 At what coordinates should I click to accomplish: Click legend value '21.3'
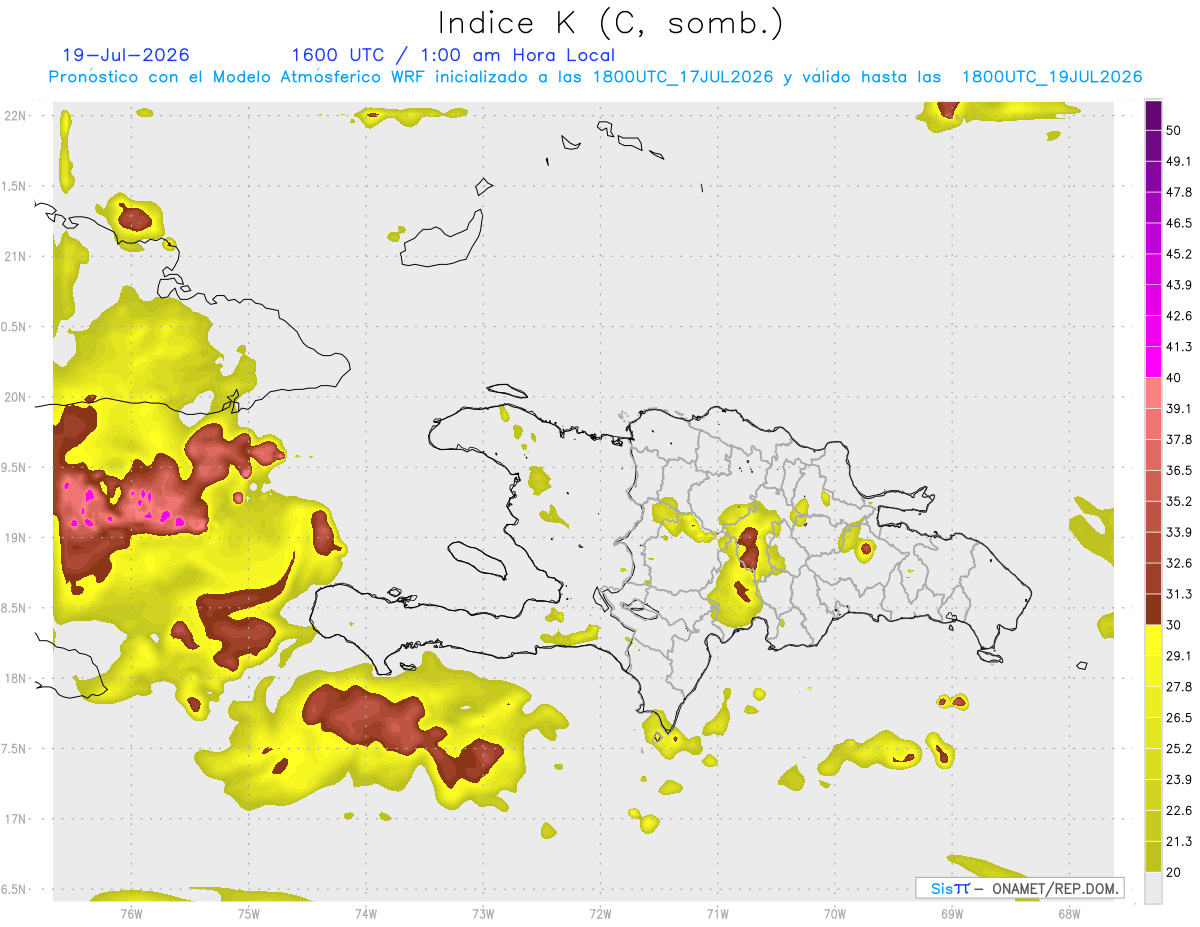point(1179,841)
